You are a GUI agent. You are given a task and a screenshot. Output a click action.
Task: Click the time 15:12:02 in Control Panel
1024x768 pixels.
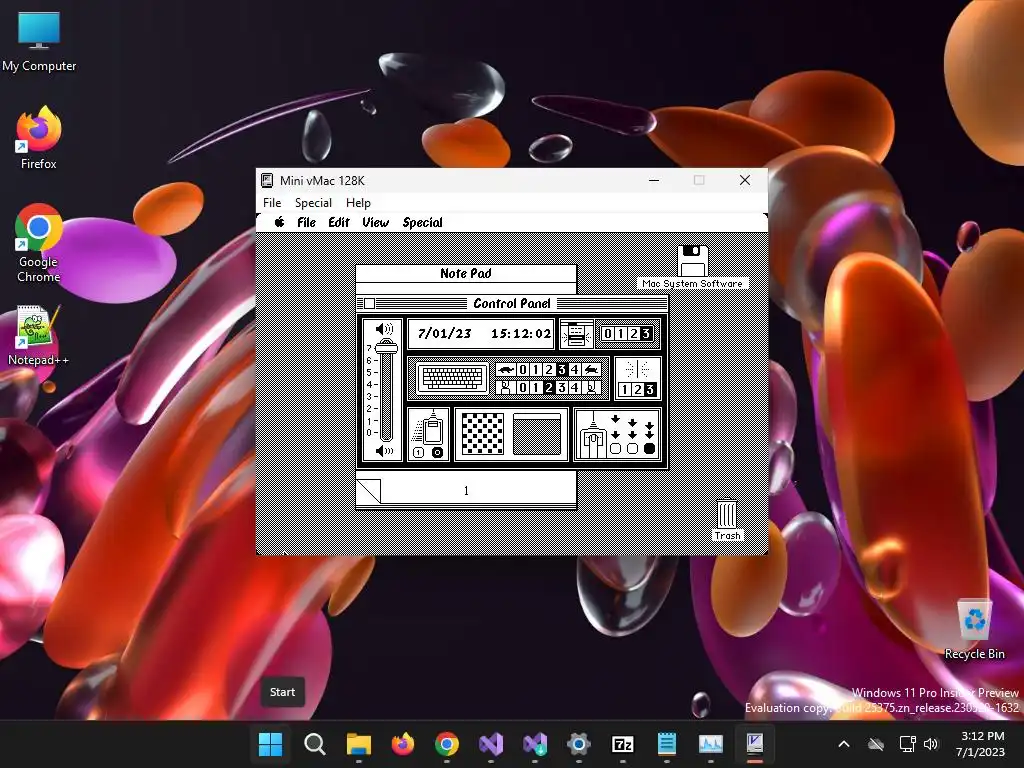click(521, 333)
